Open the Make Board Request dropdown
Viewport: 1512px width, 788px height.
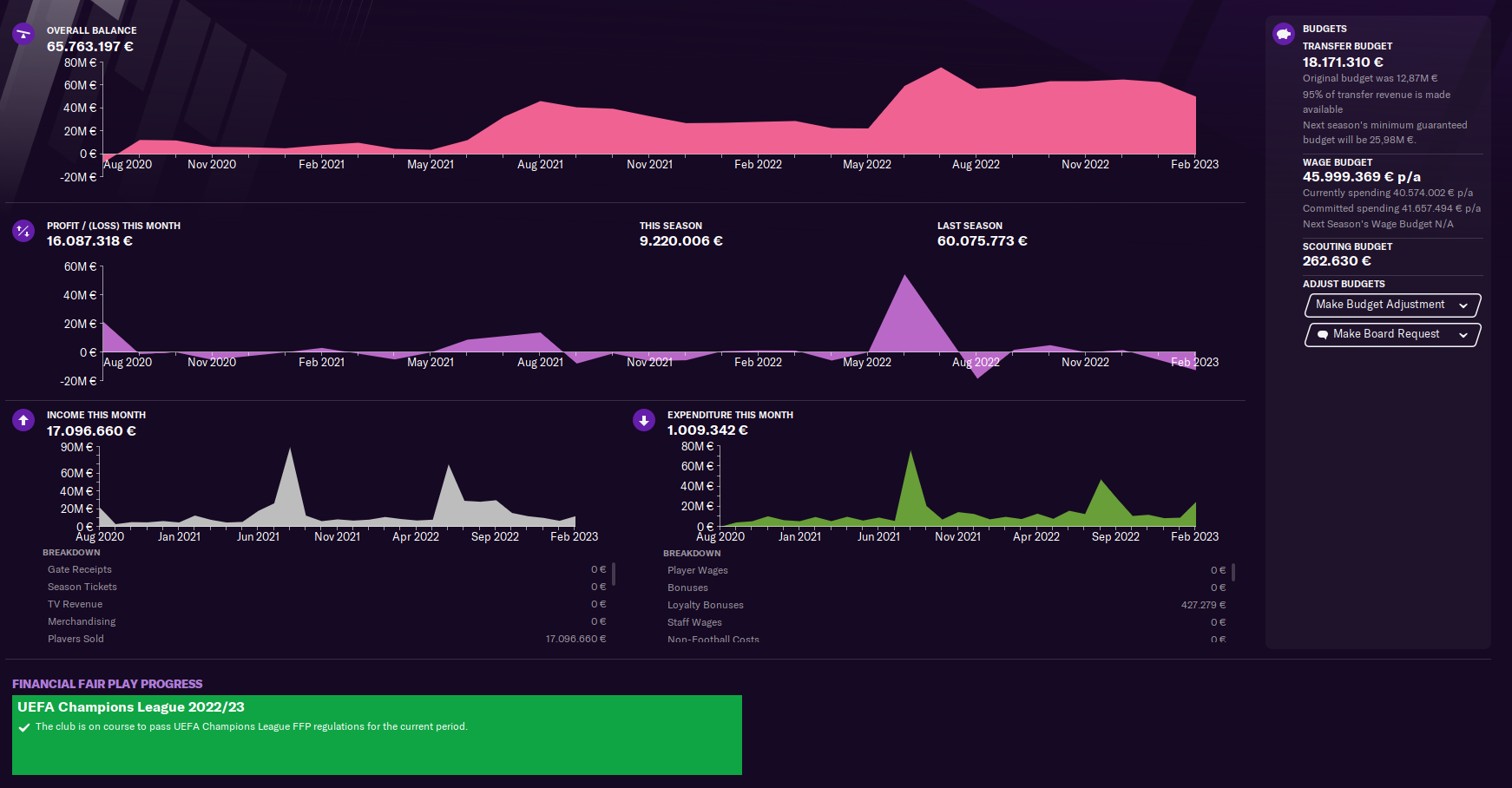(1392, 334)
